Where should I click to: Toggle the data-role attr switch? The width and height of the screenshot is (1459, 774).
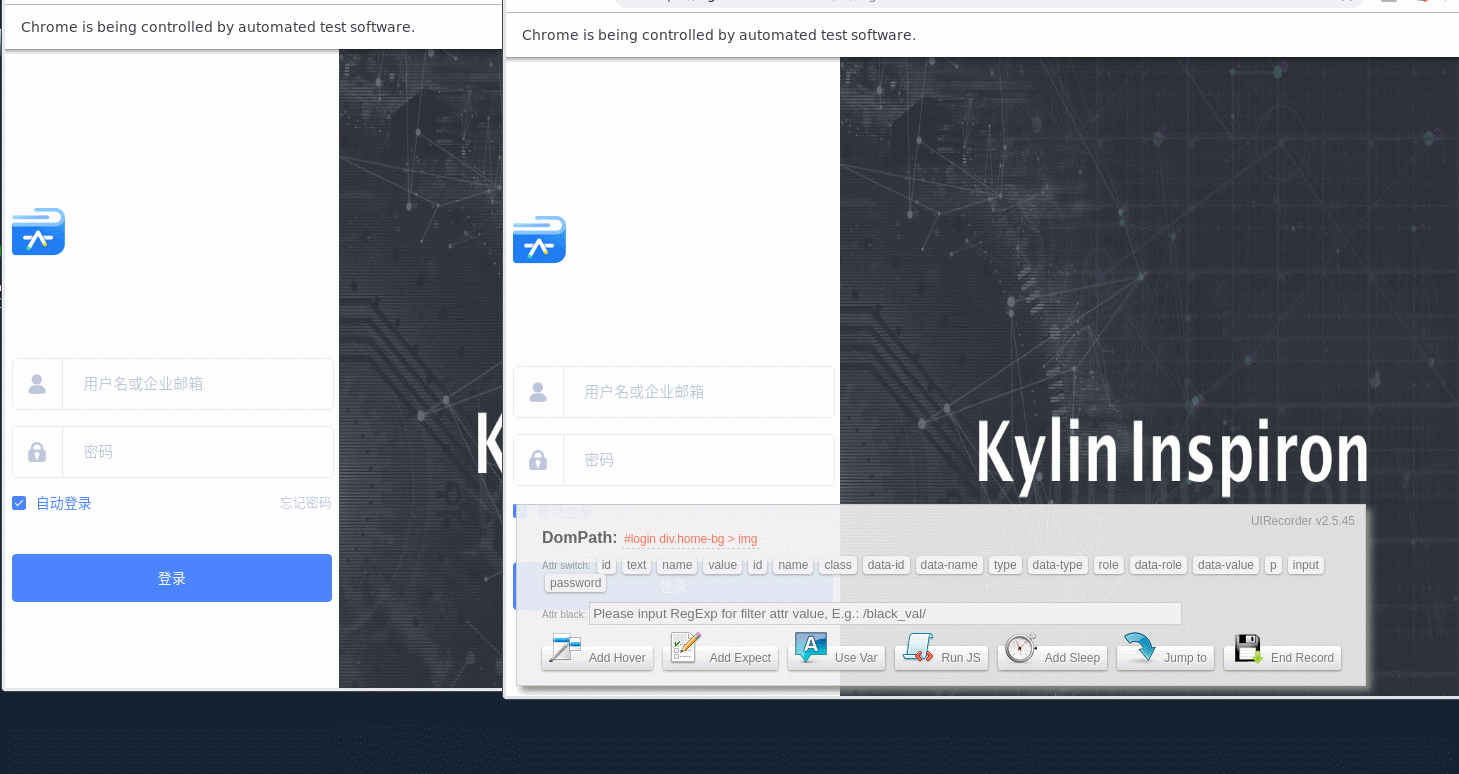click(x=1158, y=565)
